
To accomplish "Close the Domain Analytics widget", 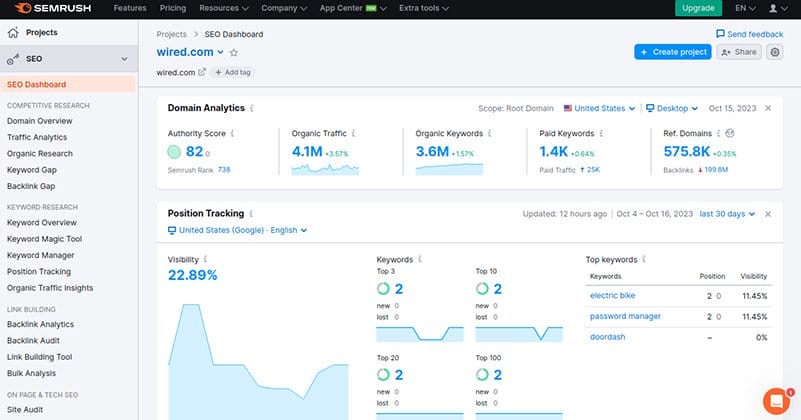I will click(768, 108).
